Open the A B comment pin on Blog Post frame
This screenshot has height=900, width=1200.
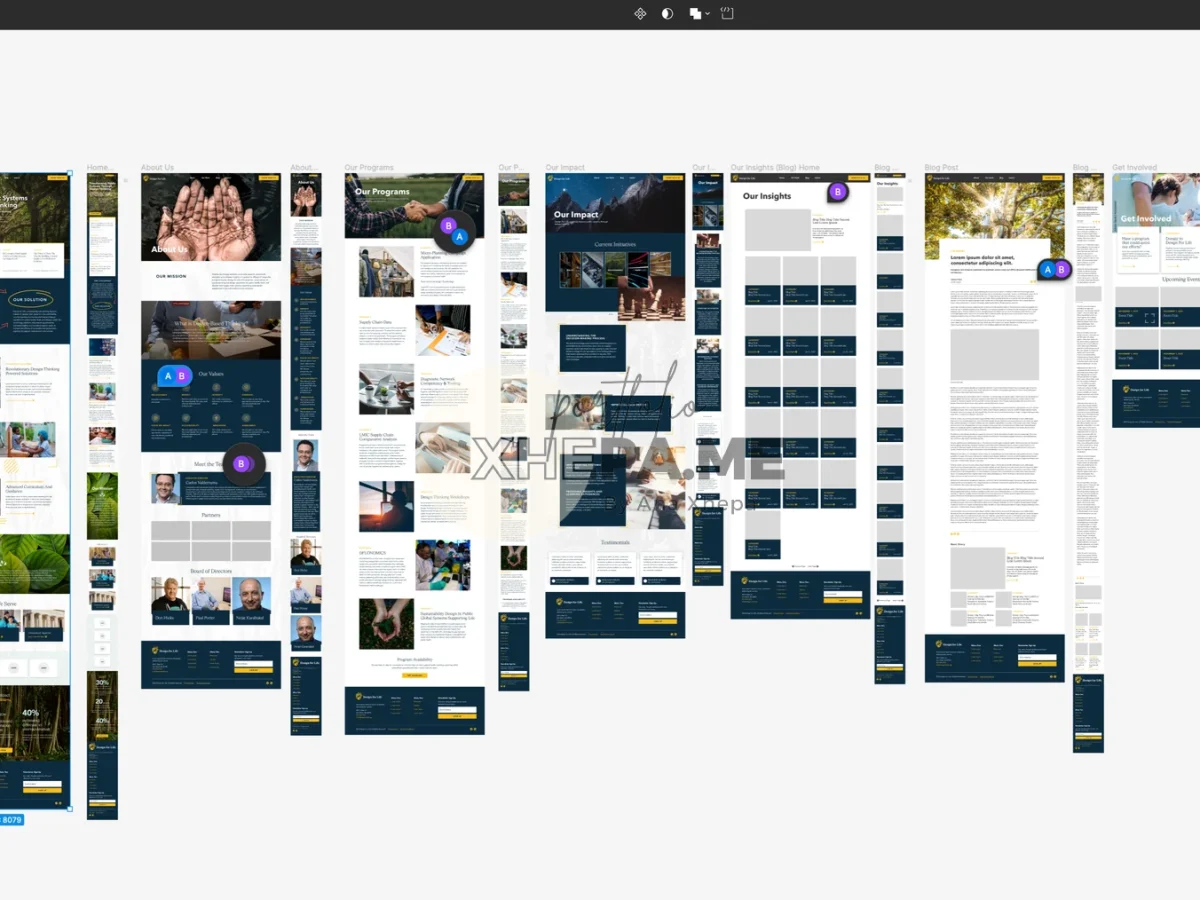tap(1055, 269)
